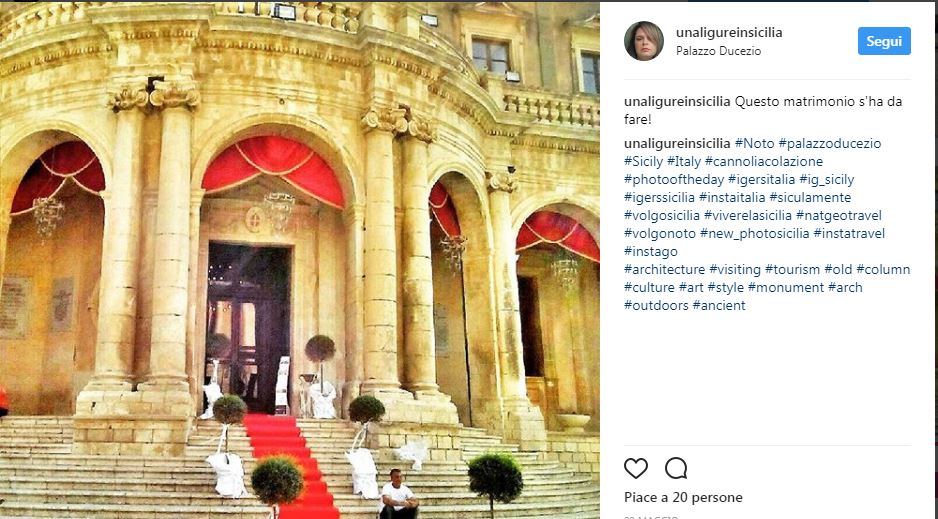The width and height of the screenshot is (938, 519).
Task: Open comments with the speech bubble icon
Action: tap(676, 468)
